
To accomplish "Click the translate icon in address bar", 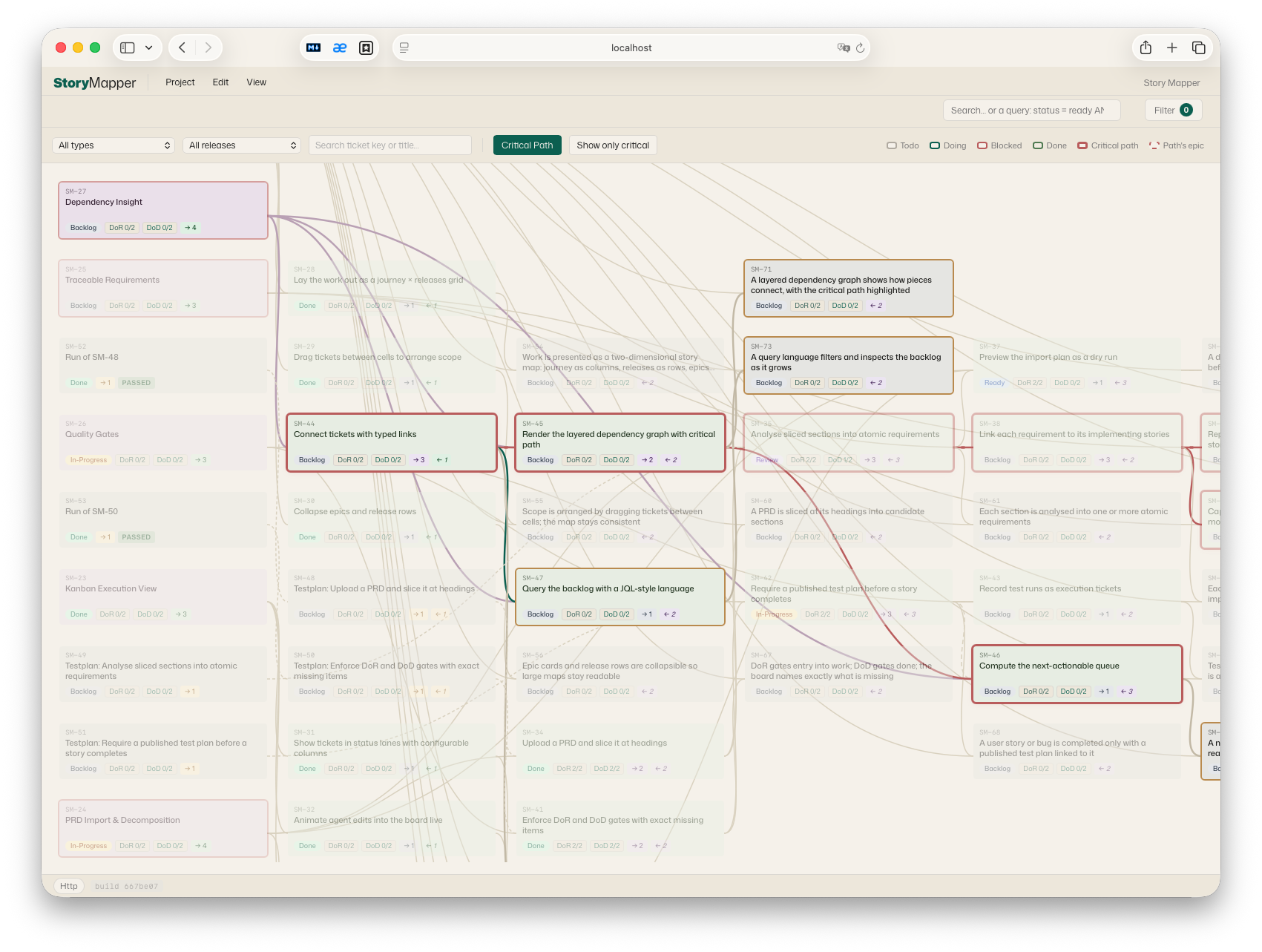I will click(844, 47).
